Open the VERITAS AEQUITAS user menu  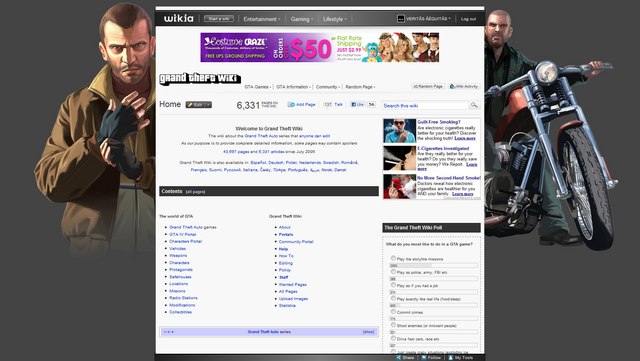coord(428,19)
